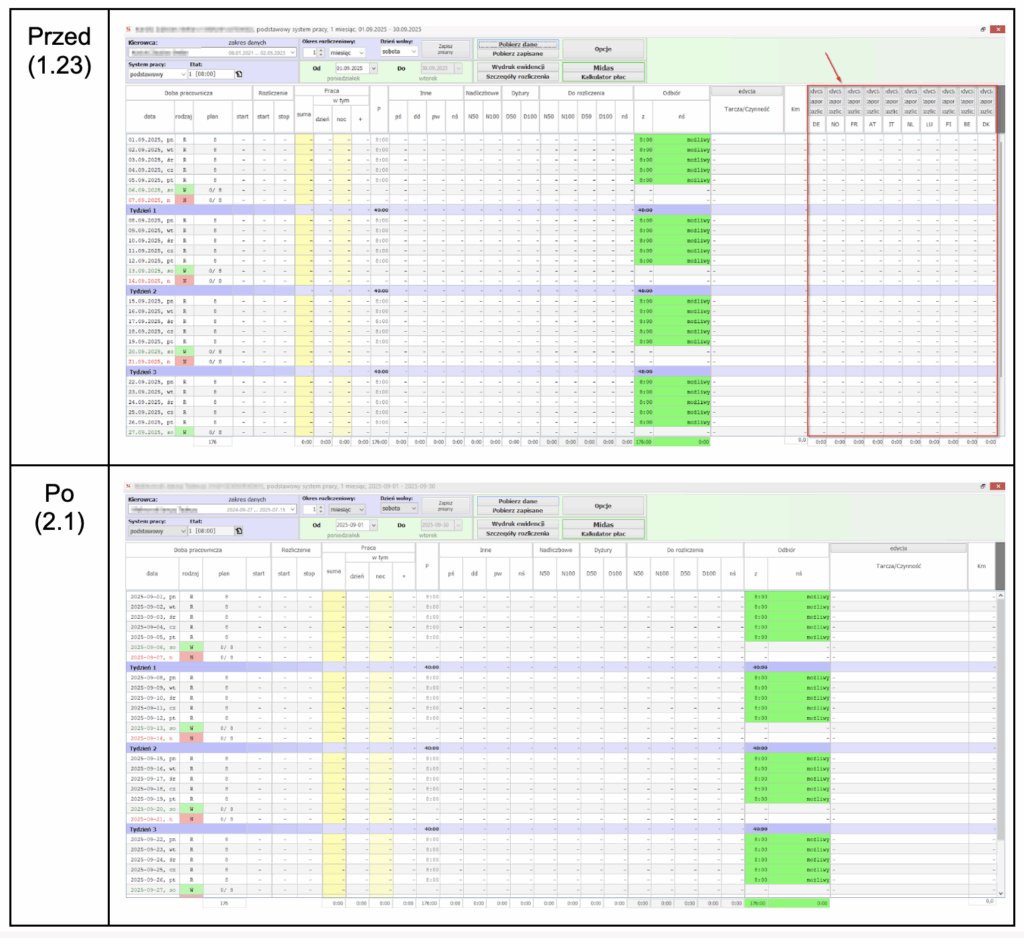Click Pobierz zapisane in the 2.1 window
The image size is (1024, 938).
point(517,510)
